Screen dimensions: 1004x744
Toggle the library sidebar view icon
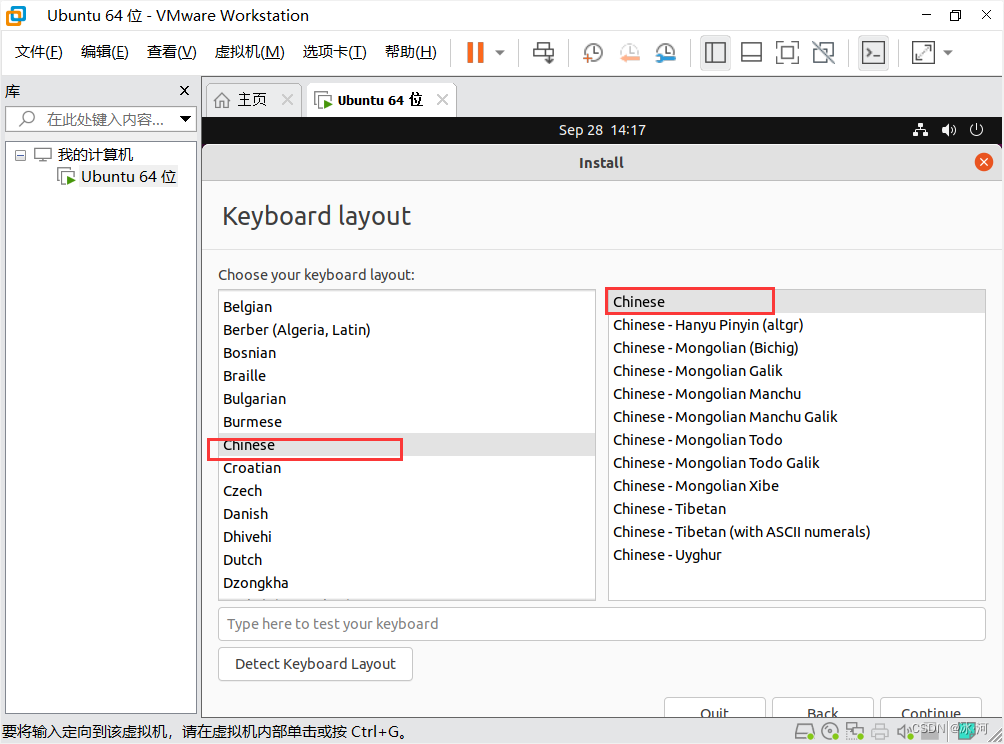click(x=715, y=53)
